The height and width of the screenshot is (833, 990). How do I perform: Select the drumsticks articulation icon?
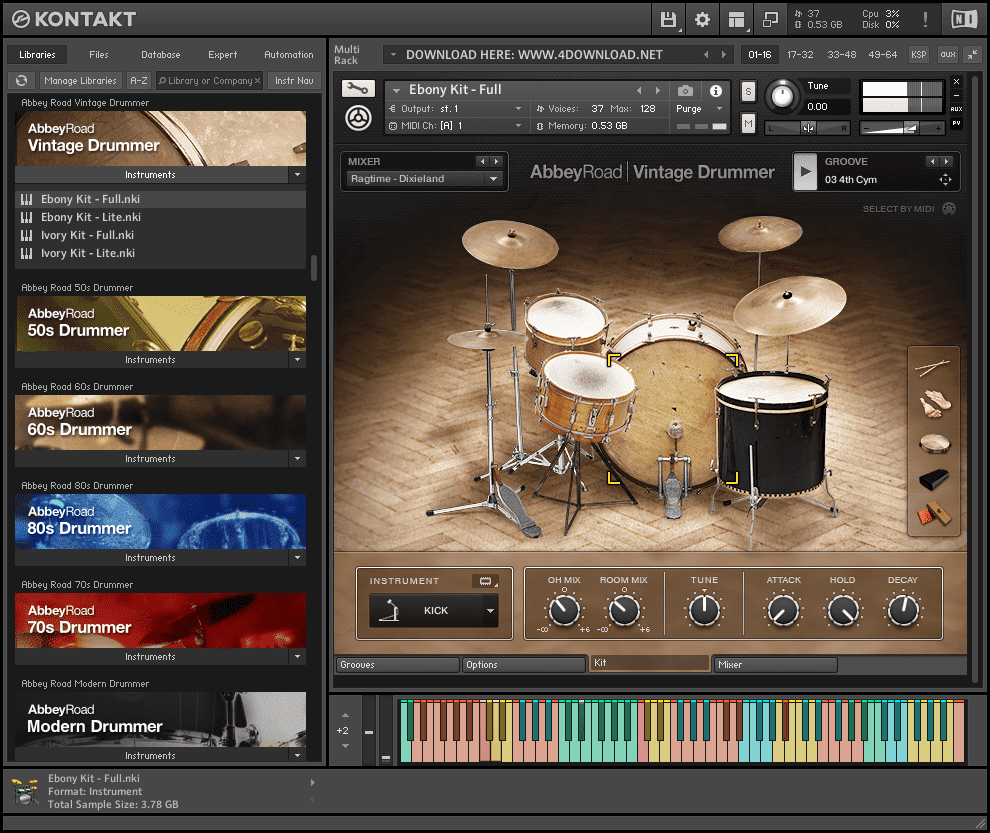[934, 370]
